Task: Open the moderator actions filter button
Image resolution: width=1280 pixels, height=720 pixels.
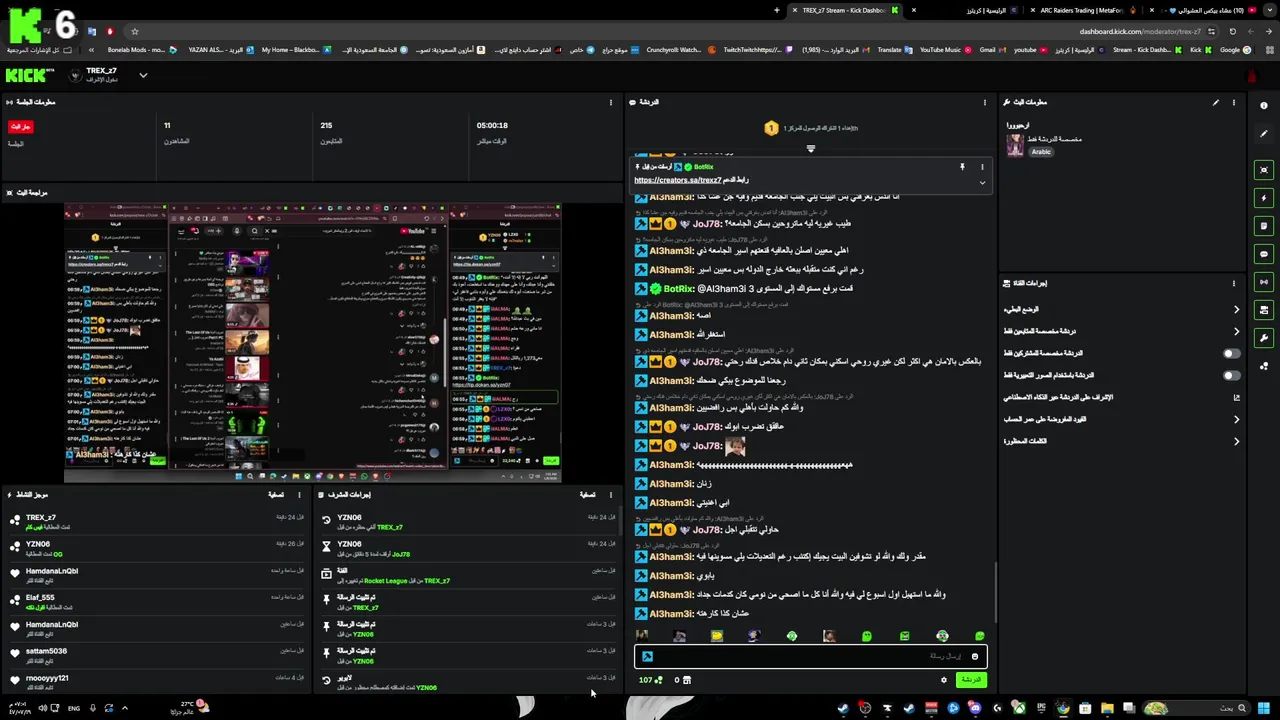Action: (588, 495)
